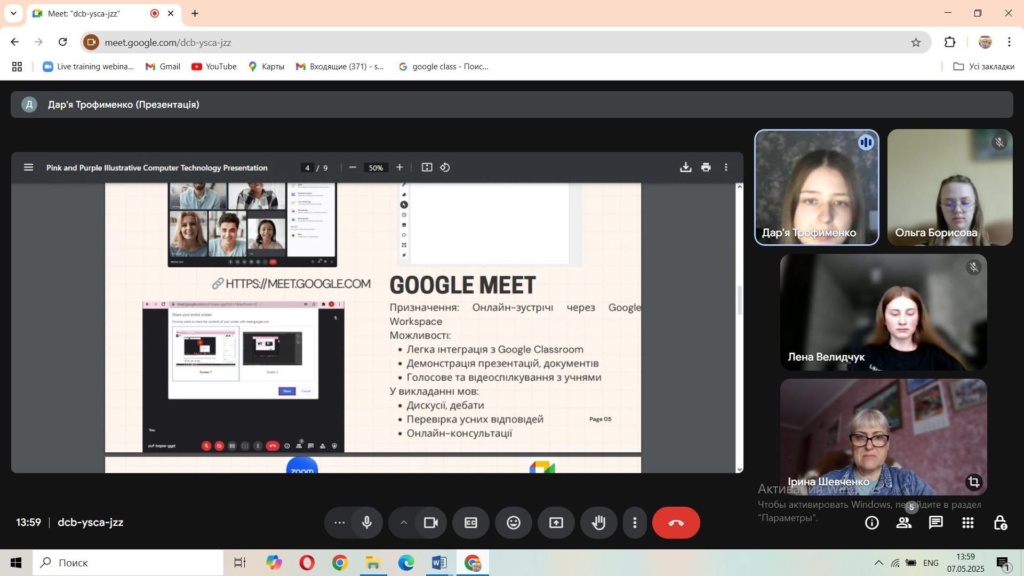Click the PDF scroll down arrow
The height and width of the screenshot is (576, 1024).
(739, 468)
